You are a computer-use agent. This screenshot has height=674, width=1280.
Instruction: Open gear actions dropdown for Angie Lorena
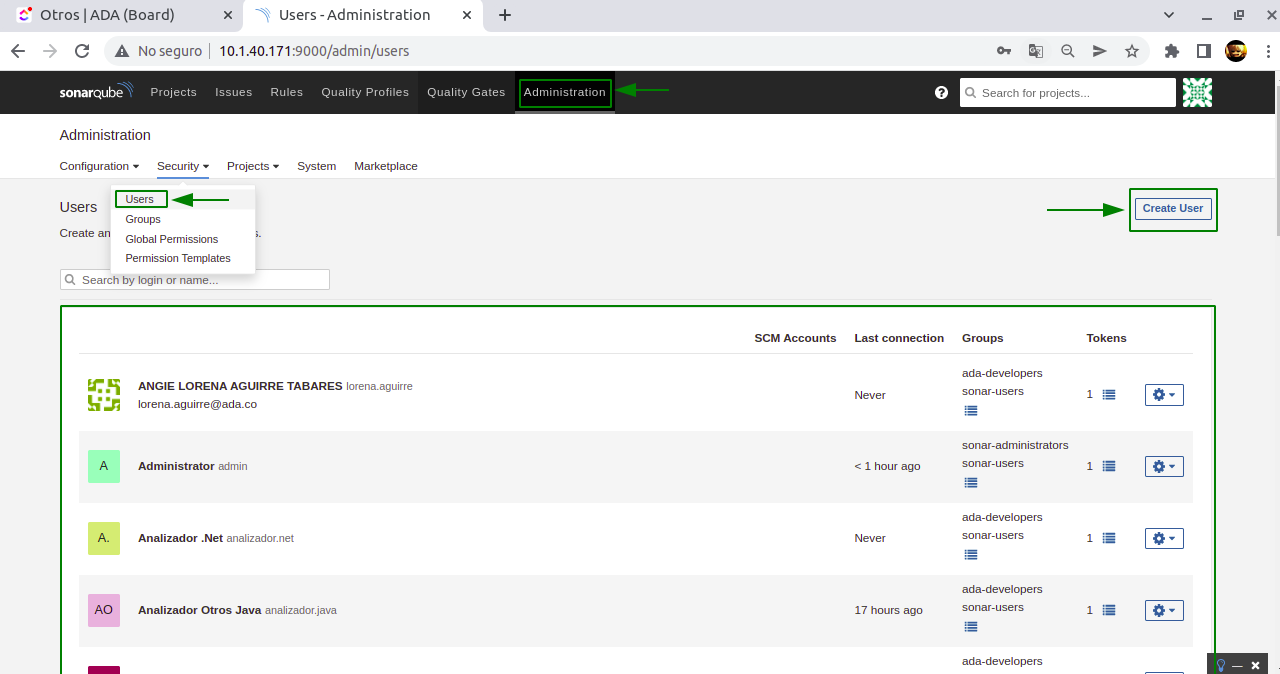(x=1164, y=395)
